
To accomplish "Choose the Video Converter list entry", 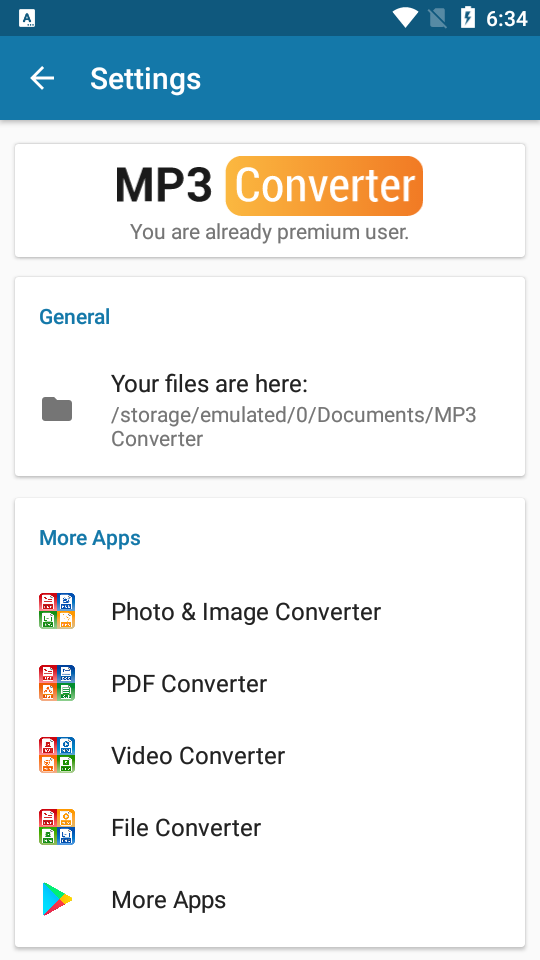I will click(270, 756).
